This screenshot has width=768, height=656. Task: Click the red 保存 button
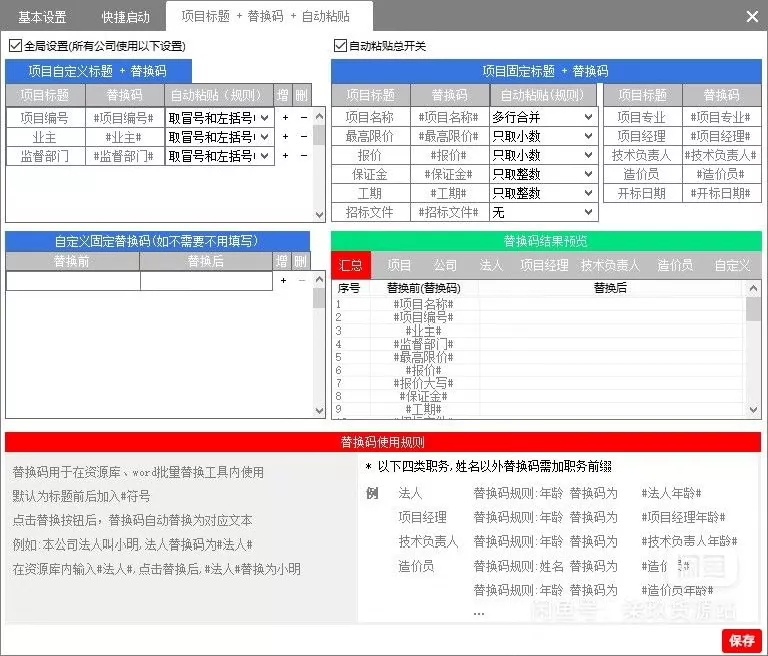[742, 640]
